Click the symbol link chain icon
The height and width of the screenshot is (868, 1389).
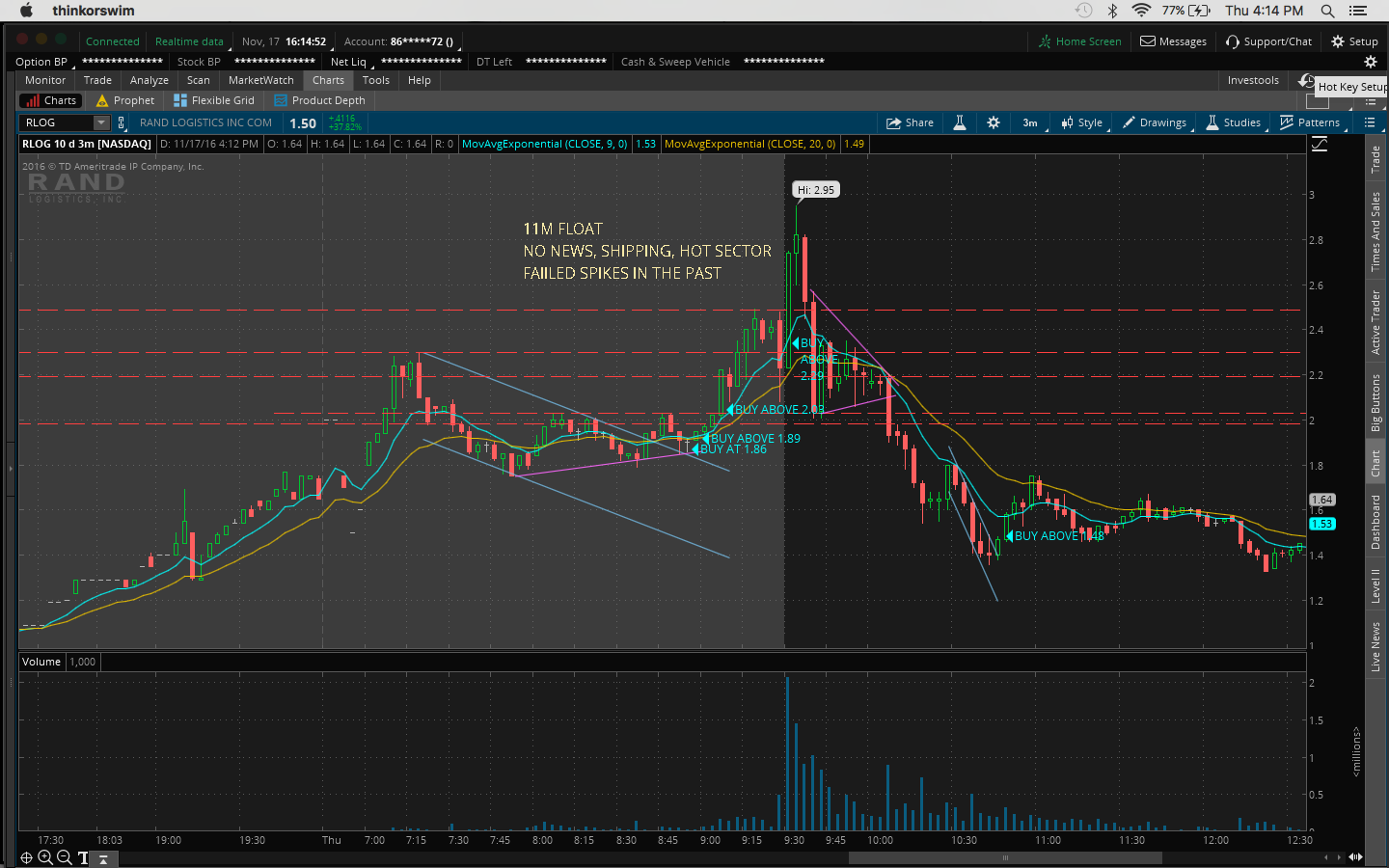pos(121,122)
